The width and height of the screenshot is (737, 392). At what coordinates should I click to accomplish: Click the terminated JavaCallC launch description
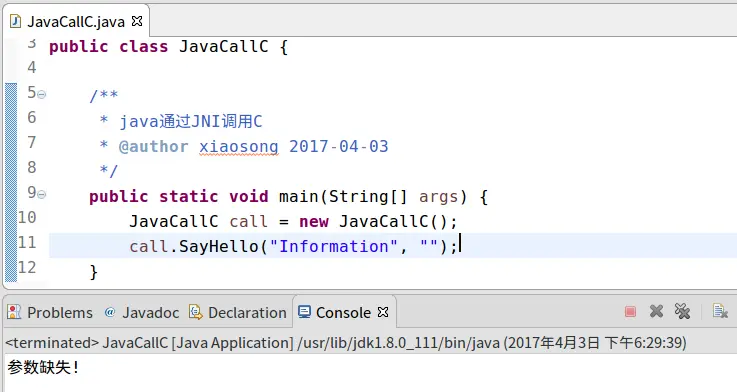(x=345, y=343)
